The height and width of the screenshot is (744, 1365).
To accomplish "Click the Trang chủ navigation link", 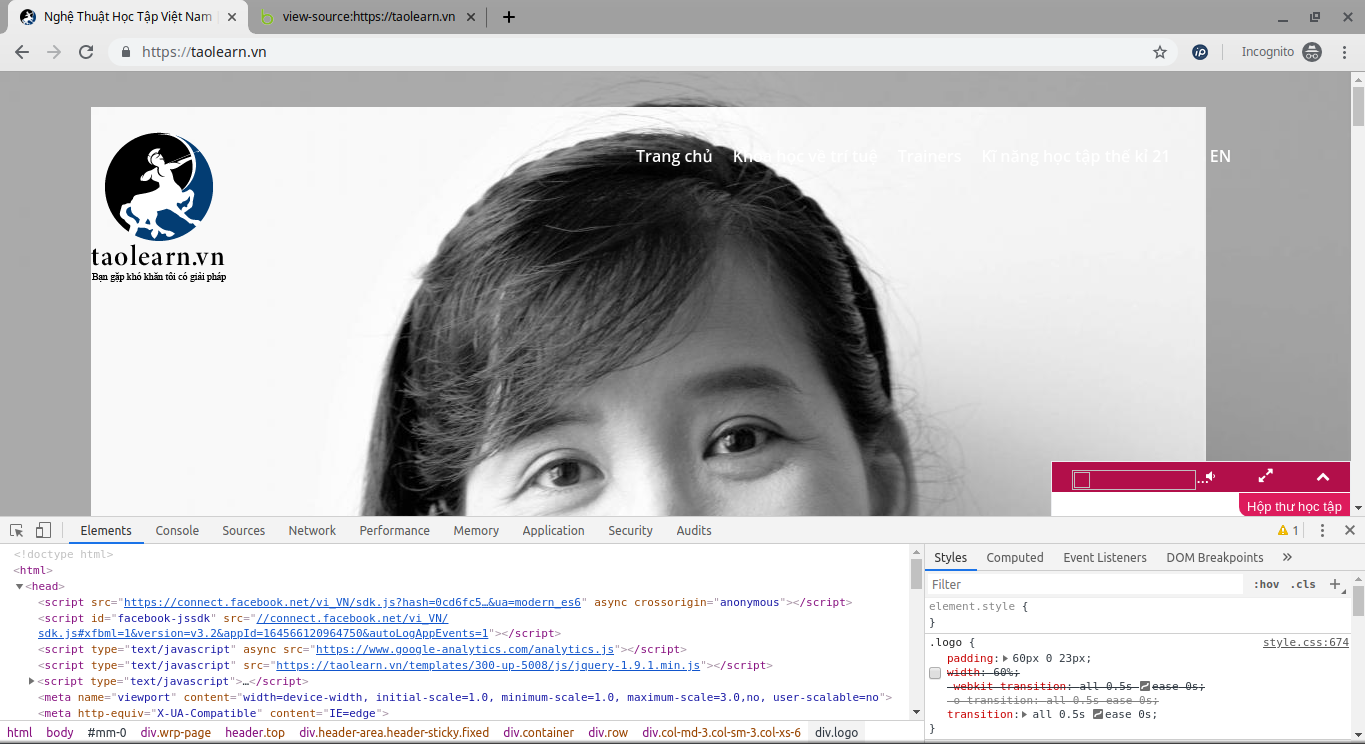I will (x=674, y=156).
